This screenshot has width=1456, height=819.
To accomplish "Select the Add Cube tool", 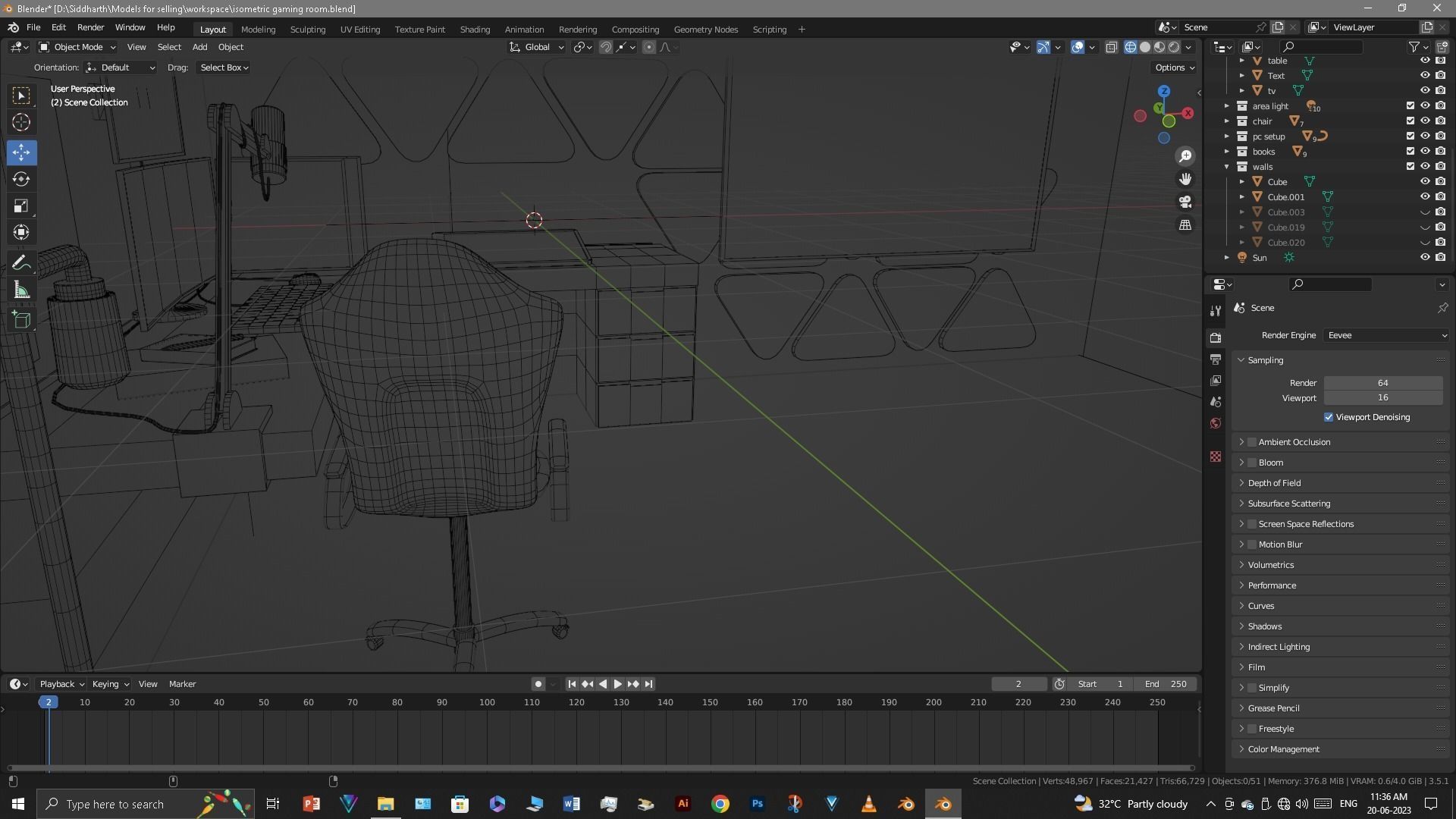I will pyautogui.click(x=21, y=320).
